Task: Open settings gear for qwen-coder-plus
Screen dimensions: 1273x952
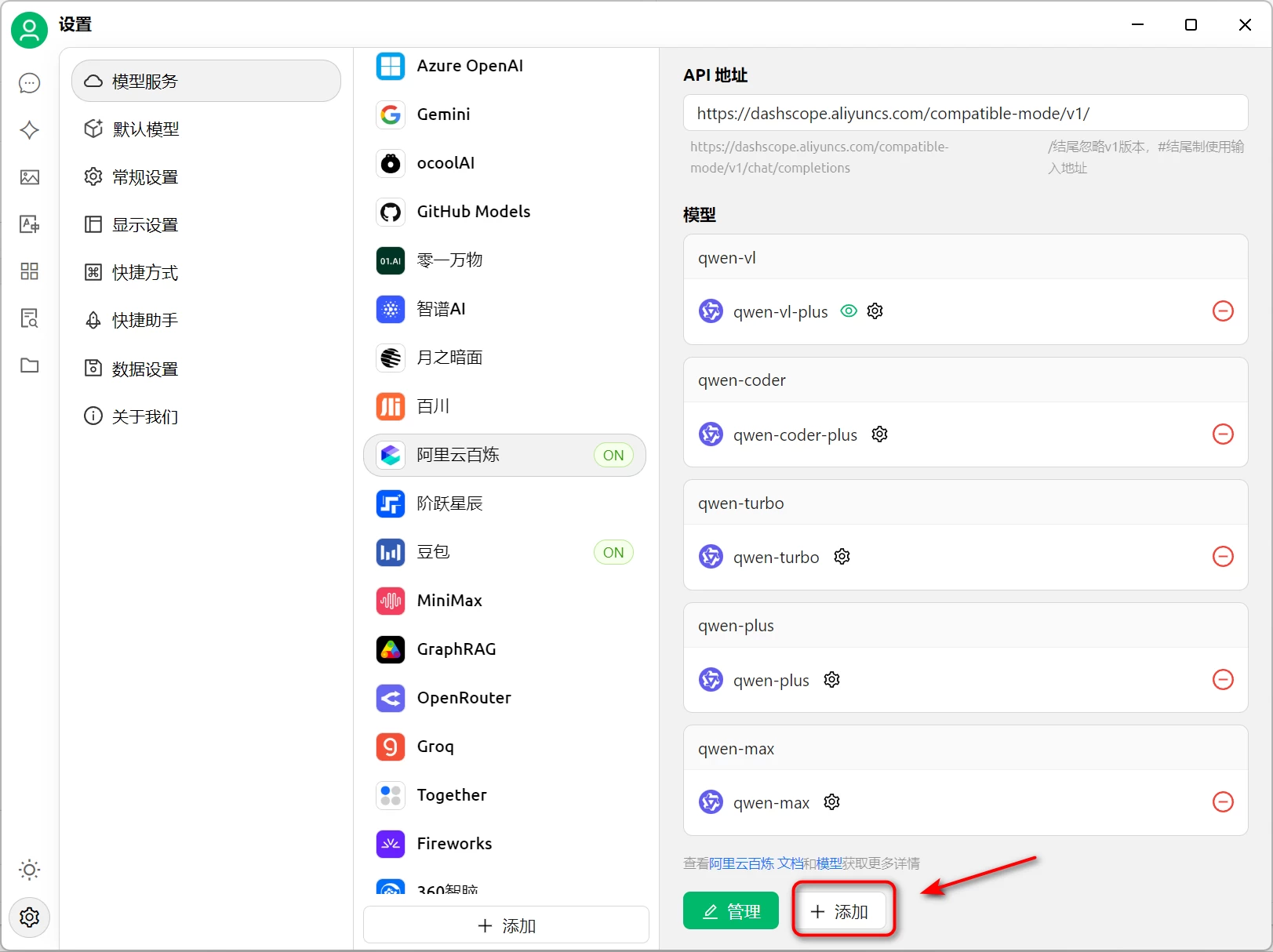Action: [879, 434]
